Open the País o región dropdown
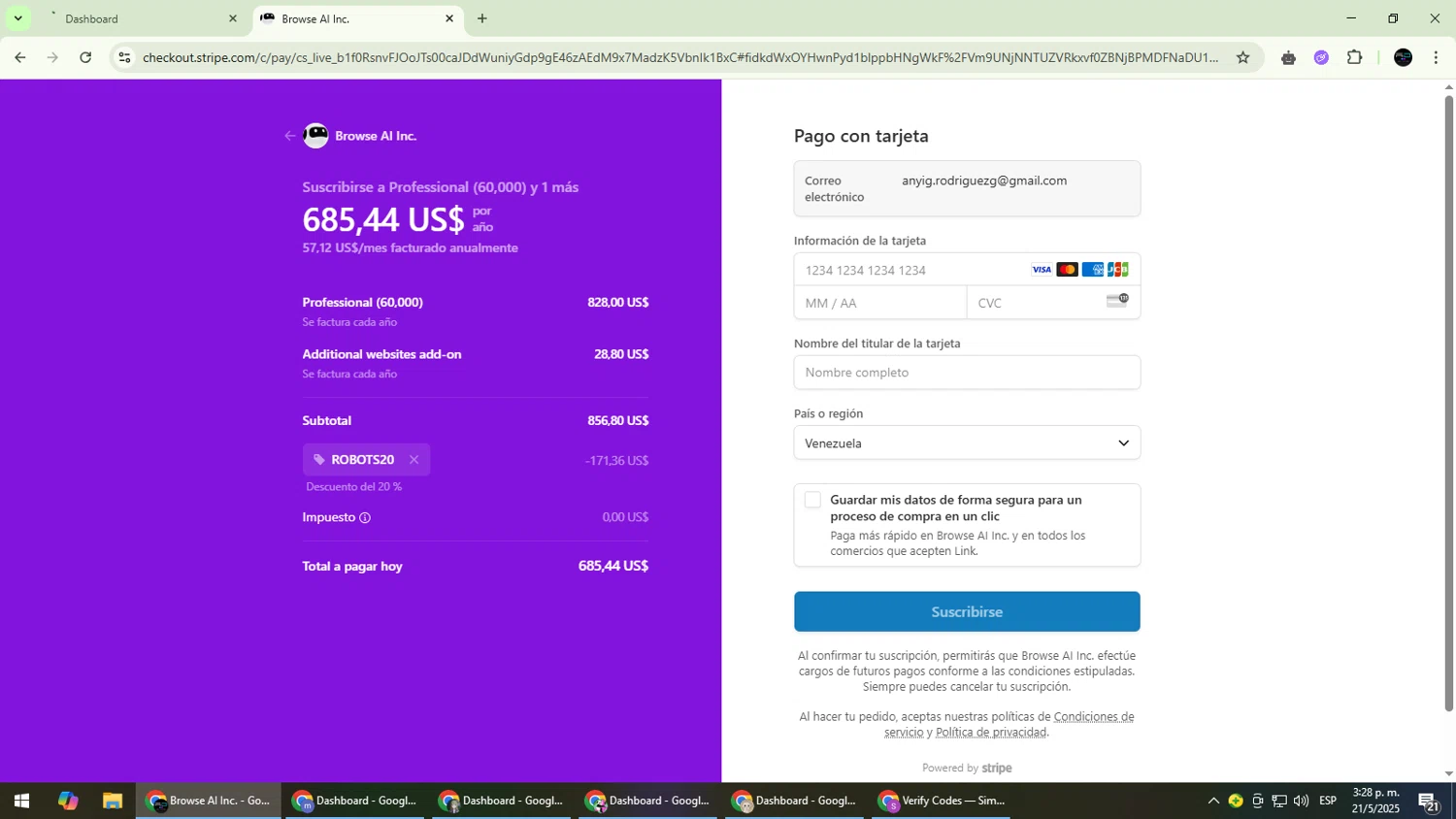This screenshot has height=819, width=1456. click(x=967, y=443)
